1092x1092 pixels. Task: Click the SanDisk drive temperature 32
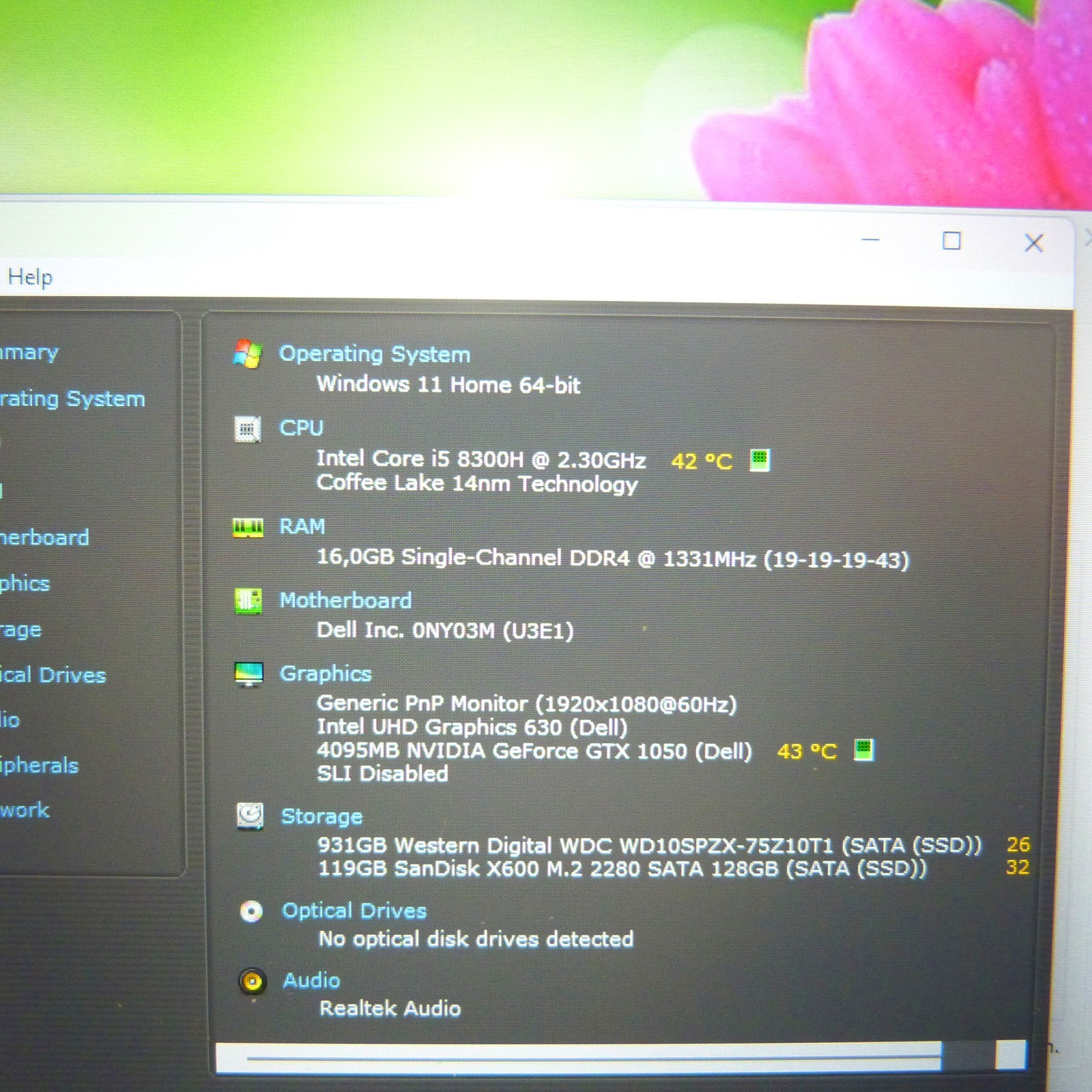[1018, 867]
